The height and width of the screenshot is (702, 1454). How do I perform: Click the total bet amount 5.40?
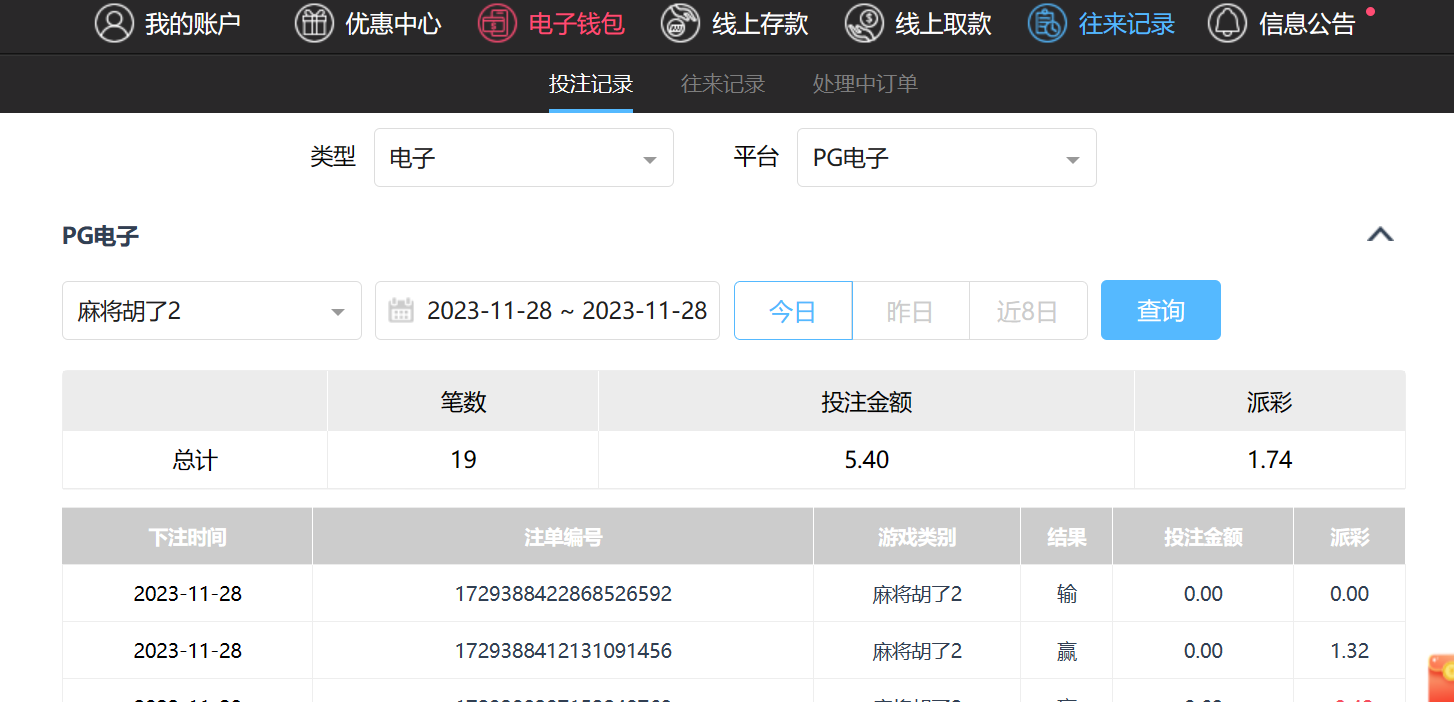coord(866,460)
